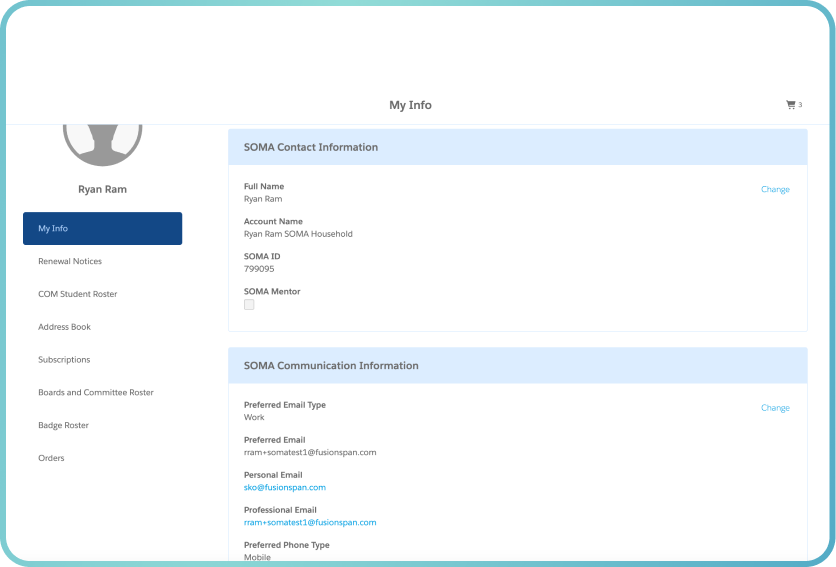Screen dimensions: 836x567
Task: Click the My Info page title
Action: tap(411, 105)
